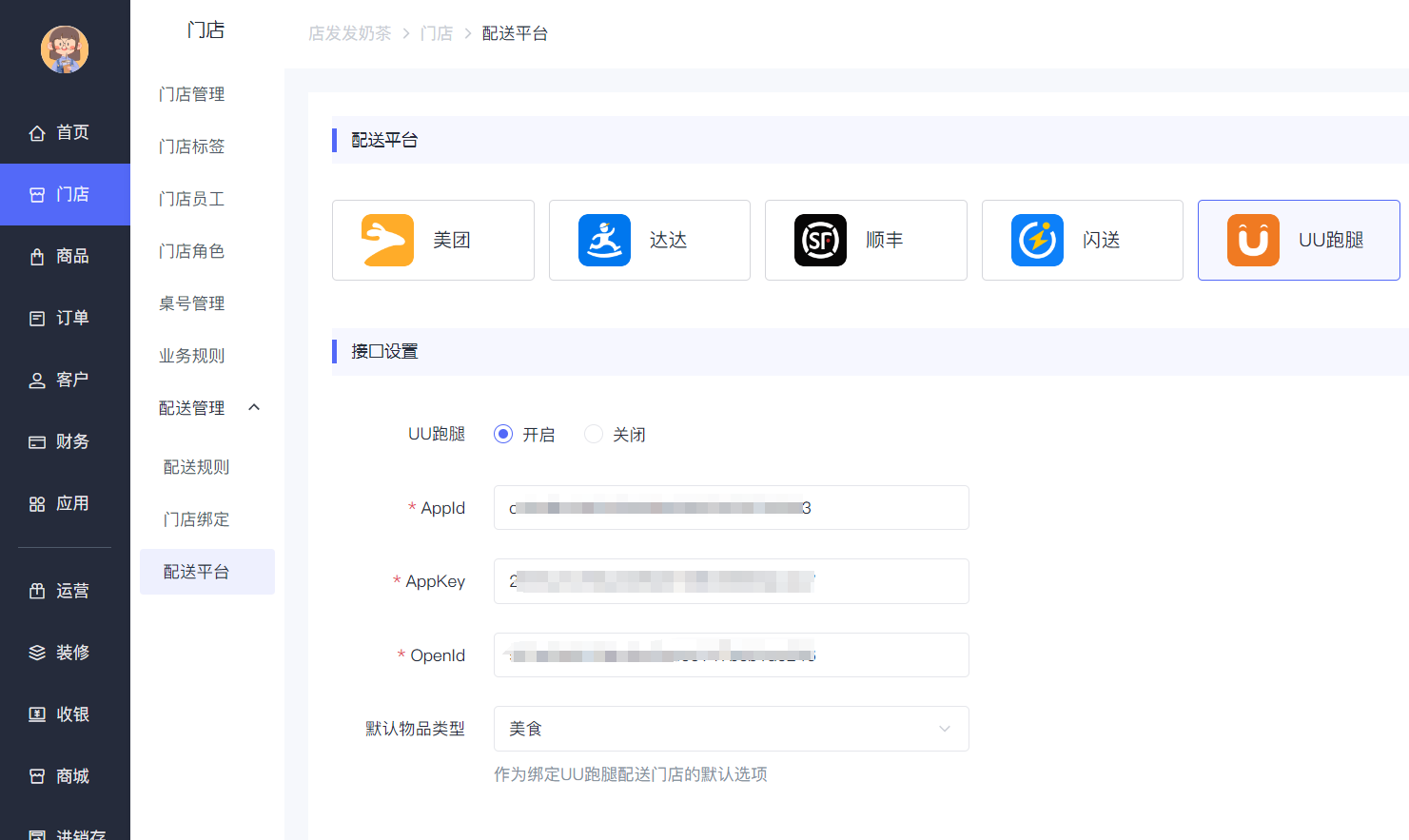
Task: Open 门店员工 menu item
Action: (191, 199)
